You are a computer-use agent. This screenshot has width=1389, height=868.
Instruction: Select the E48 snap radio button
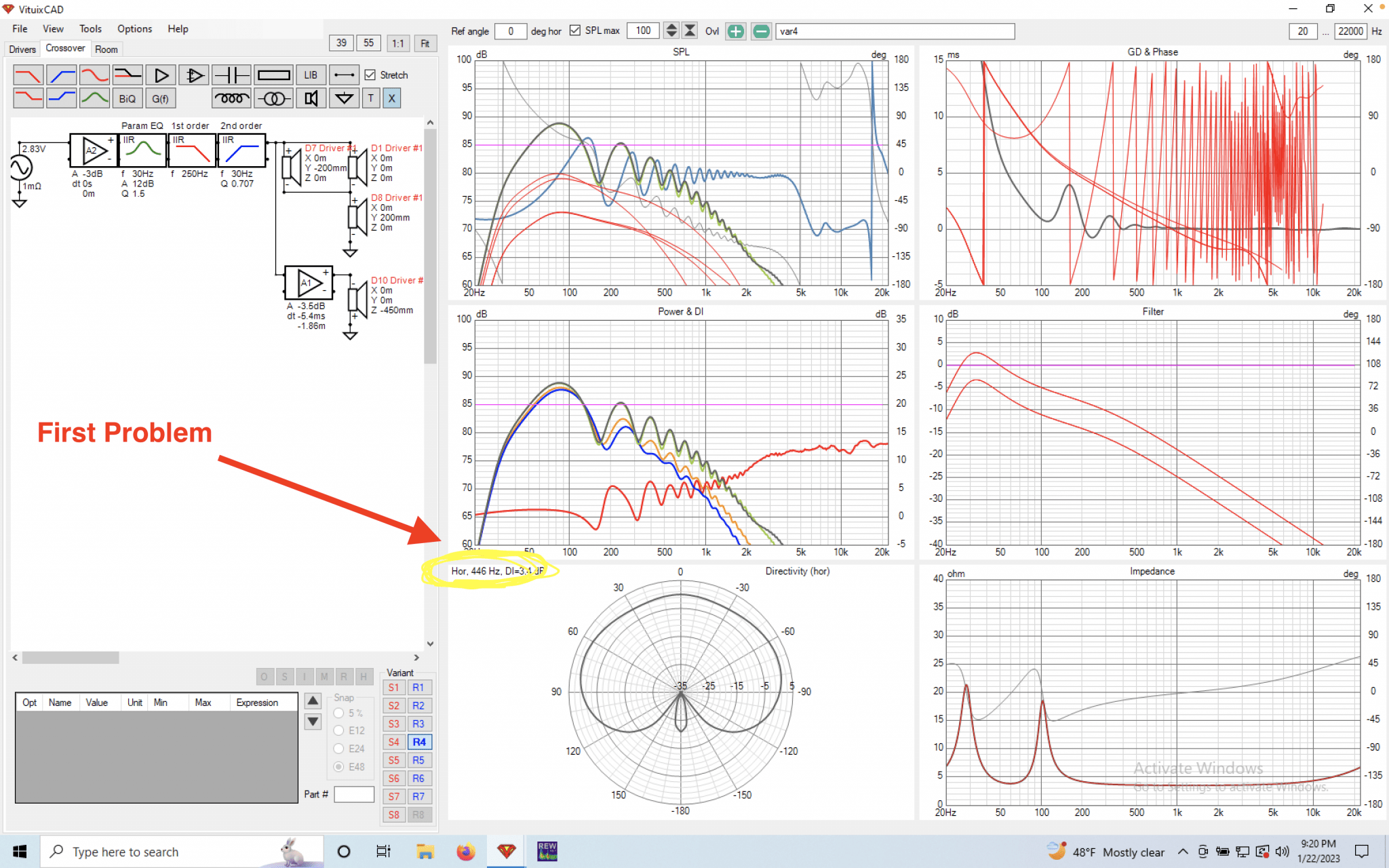coord(338,767)
